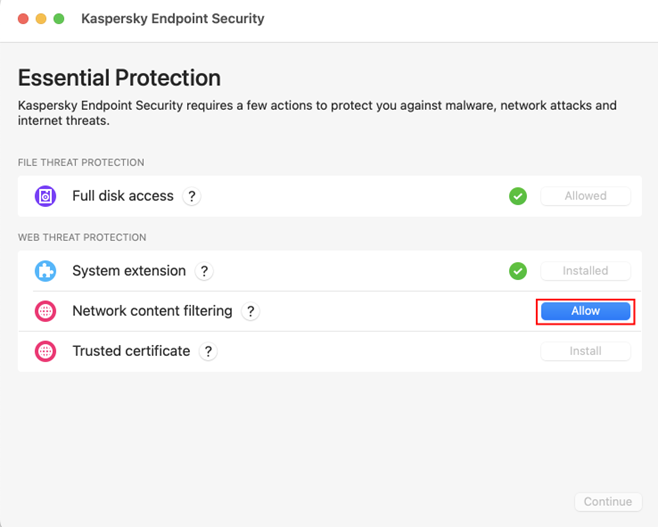Click the Network content filtering globe icon
658x527 pixels.
click(46, 311)
